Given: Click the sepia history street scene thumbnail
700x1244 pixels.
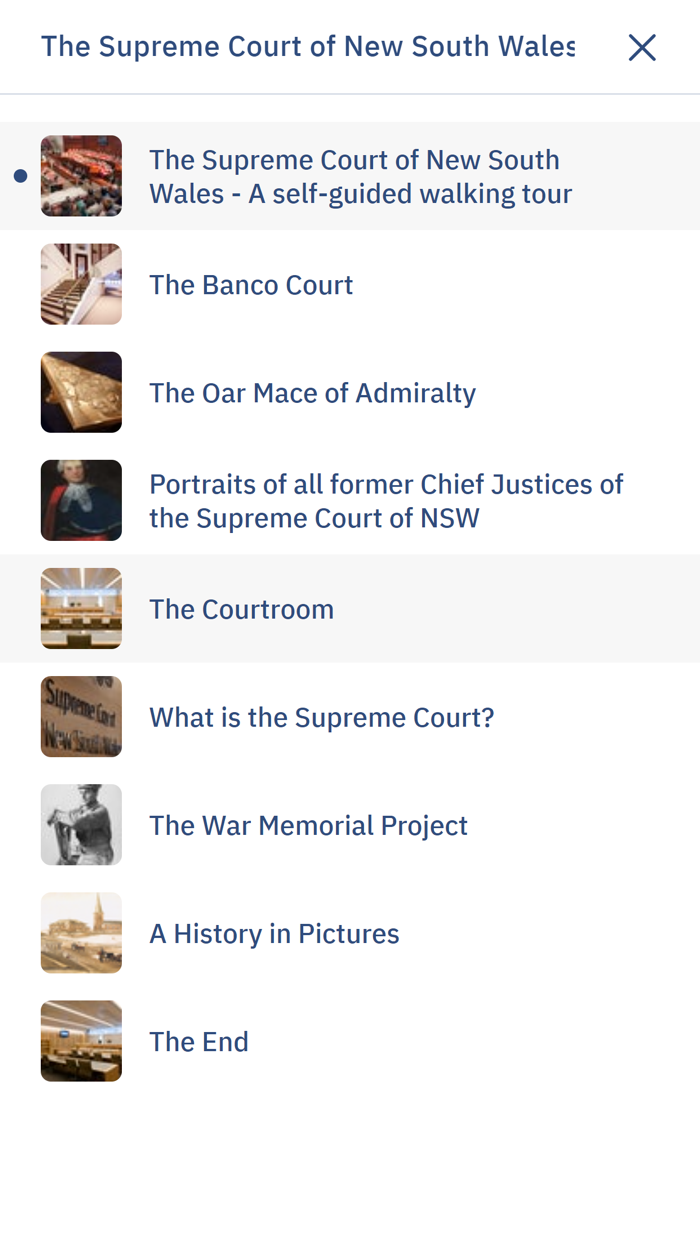Looking at the screenshot, I should (x=81, y=932).
